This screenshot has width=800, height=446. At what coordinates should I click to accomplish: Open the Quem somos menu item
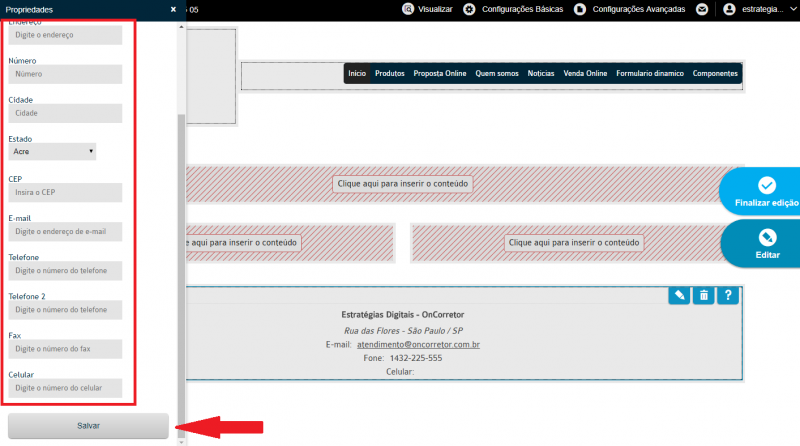[497, 73]
